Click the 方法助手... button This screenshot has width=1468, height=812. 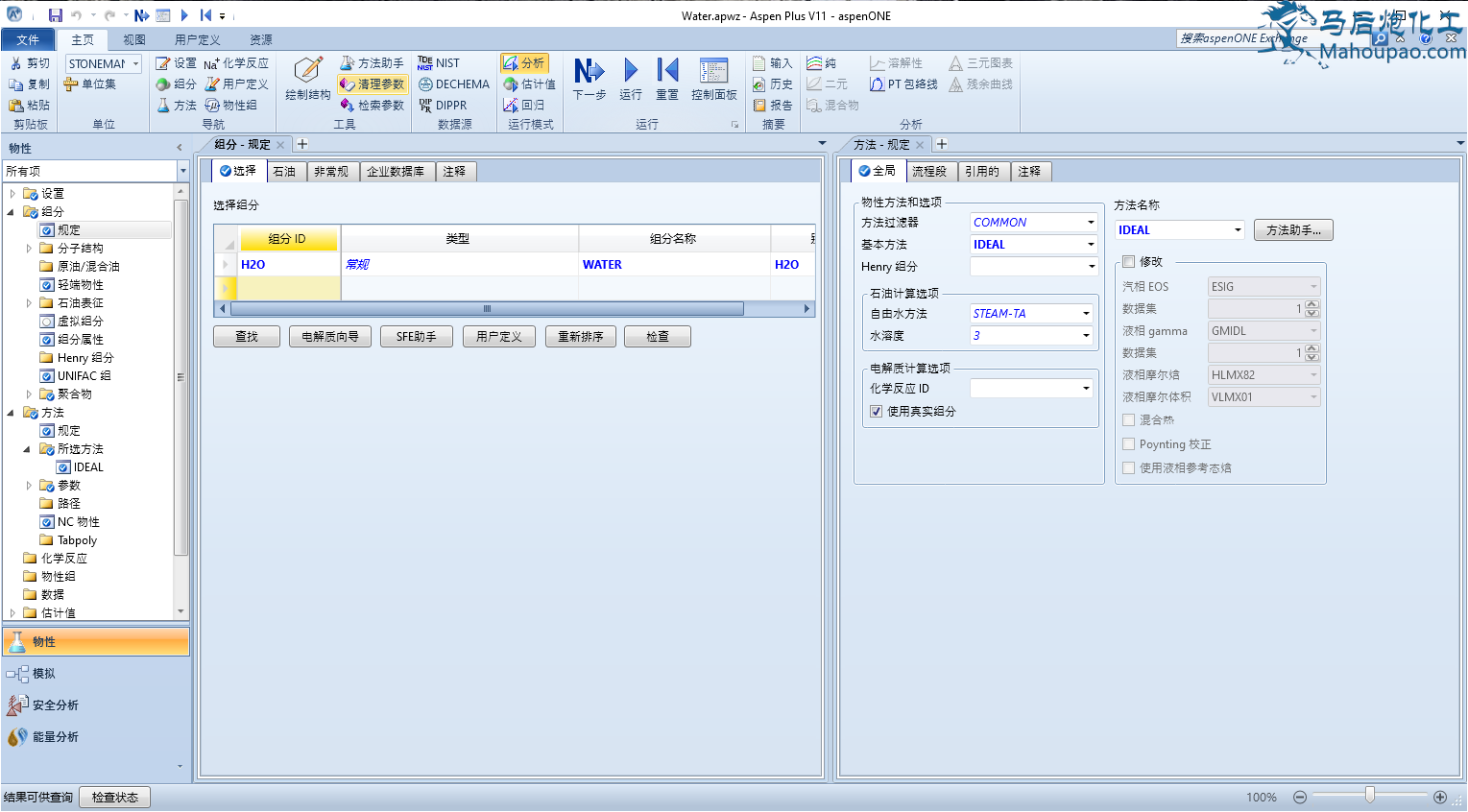1292,230
